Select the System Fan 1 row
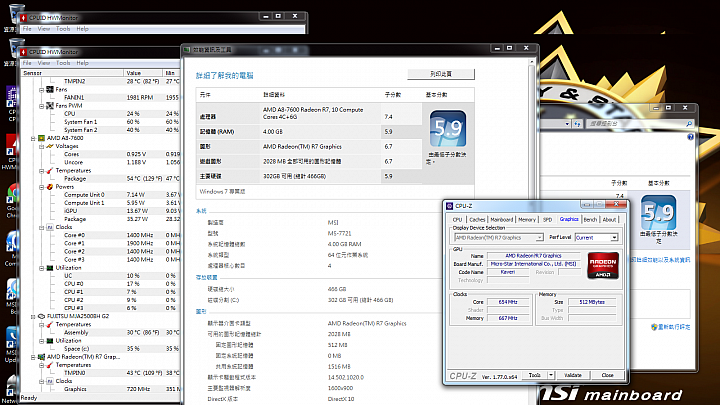 coord(101,122)
